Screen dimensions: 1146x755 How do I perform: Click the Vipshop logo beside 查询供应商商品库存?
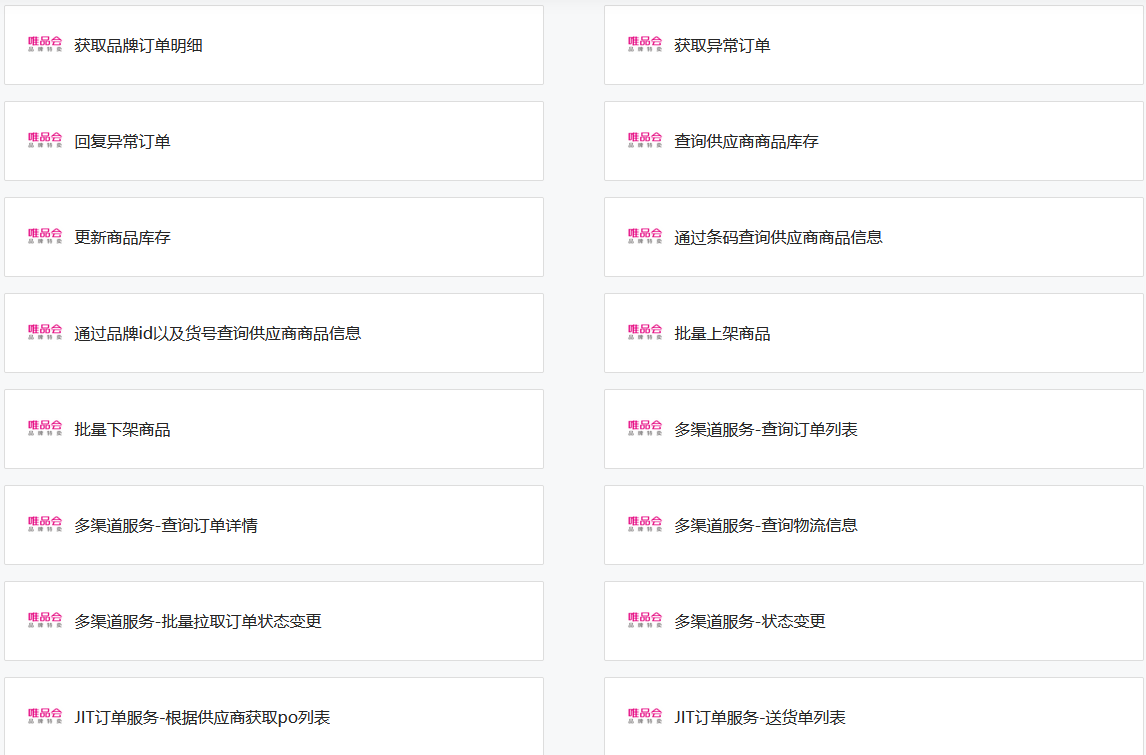click(645, 141)
